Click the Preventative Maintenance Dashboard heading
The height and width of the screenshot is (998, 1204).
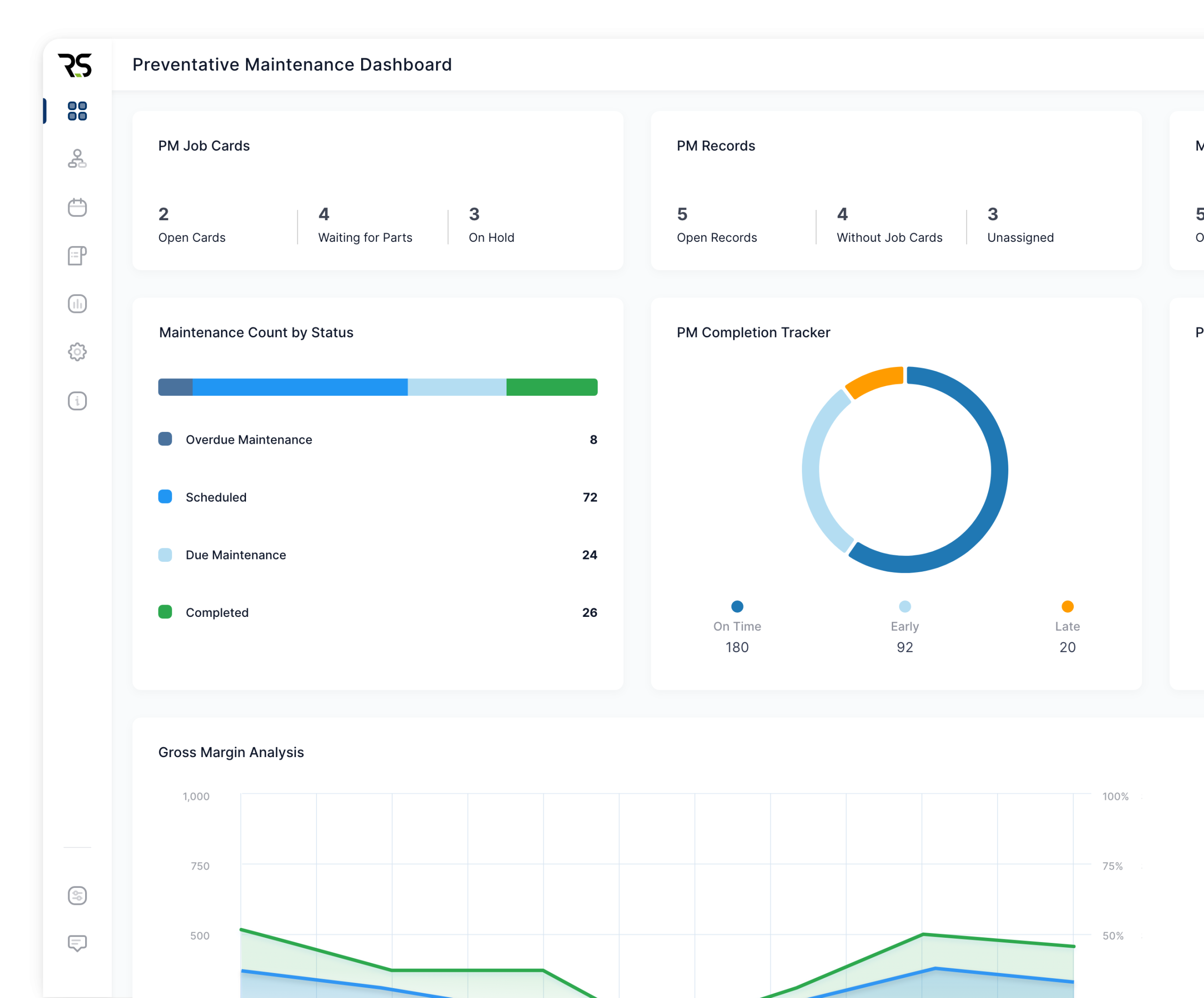click(293, 64)
